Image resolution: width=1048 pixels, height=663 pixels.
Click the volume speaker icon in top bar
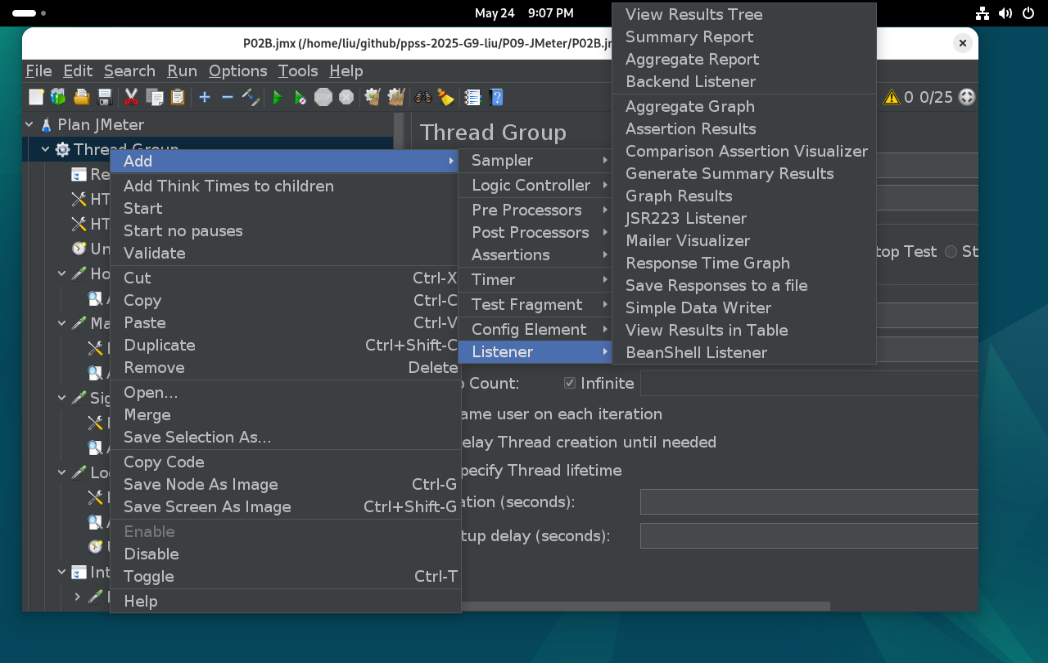[x=1005, y=13]
